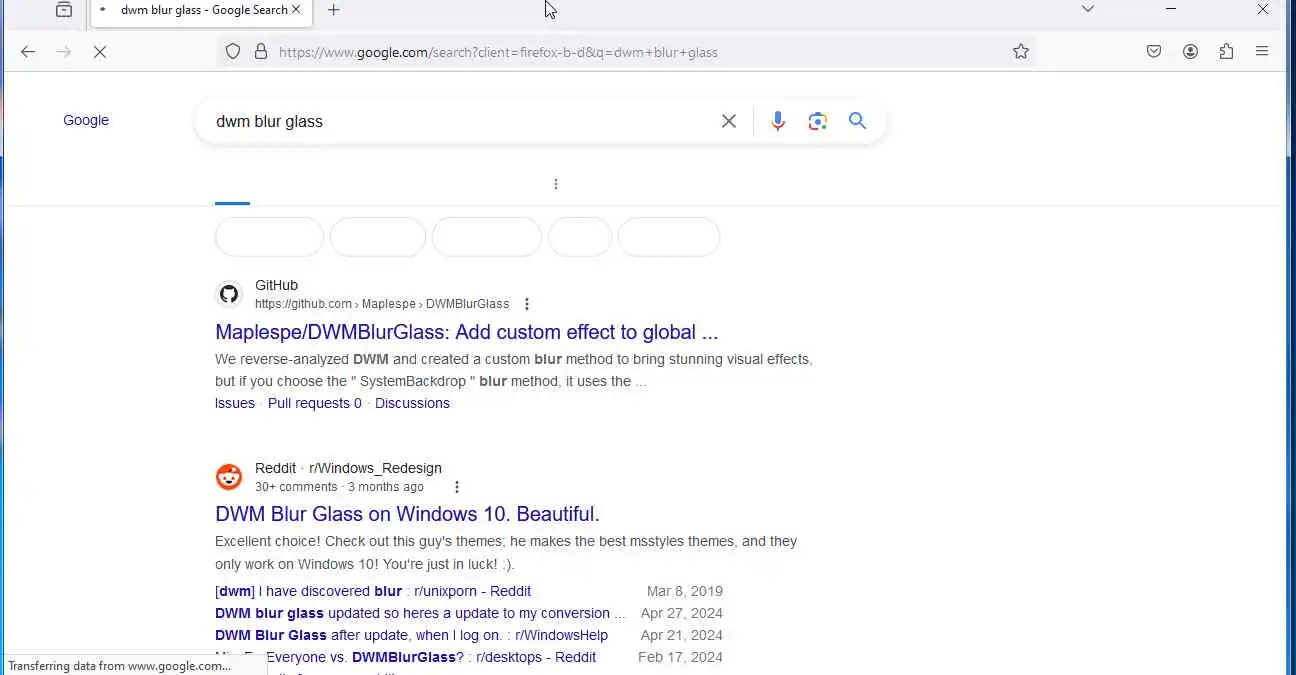Click the Apr 21, 2024 date
The width and height of the screenshot is (1296, 675).
tap(682, 635)
